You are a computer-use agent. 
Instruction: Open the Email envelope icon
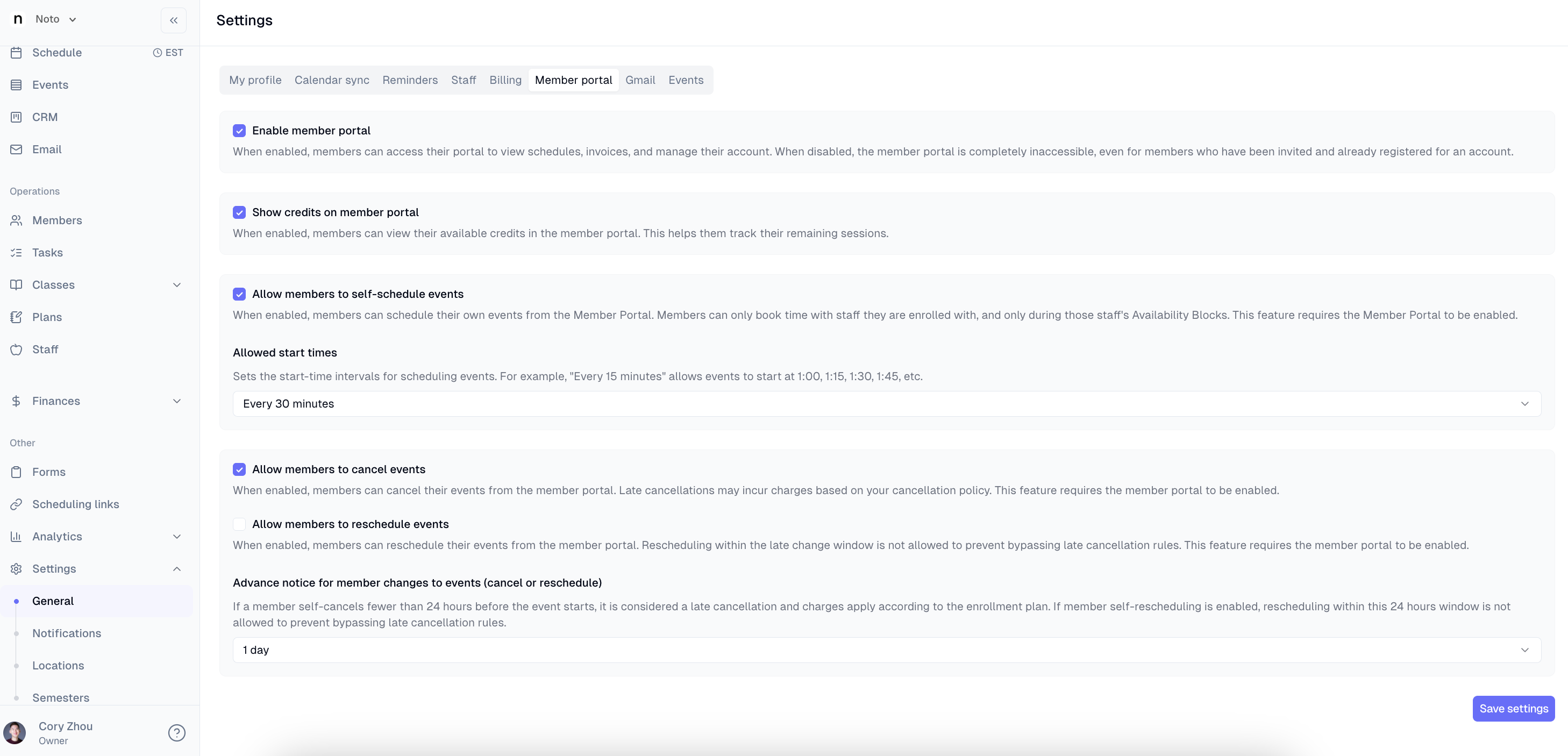point(17,149)
